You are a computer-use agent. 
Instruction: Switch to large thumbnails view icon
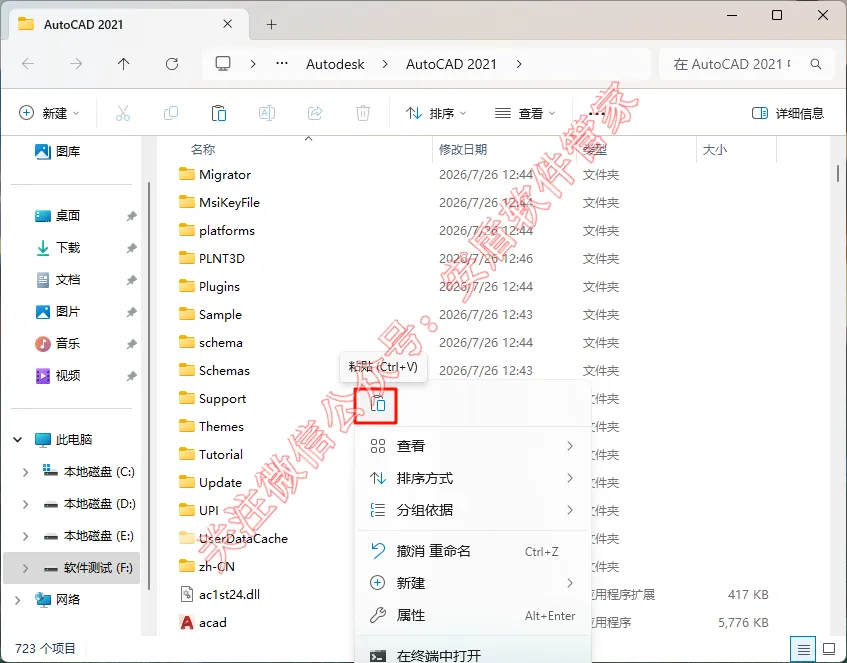pos(829,649)
